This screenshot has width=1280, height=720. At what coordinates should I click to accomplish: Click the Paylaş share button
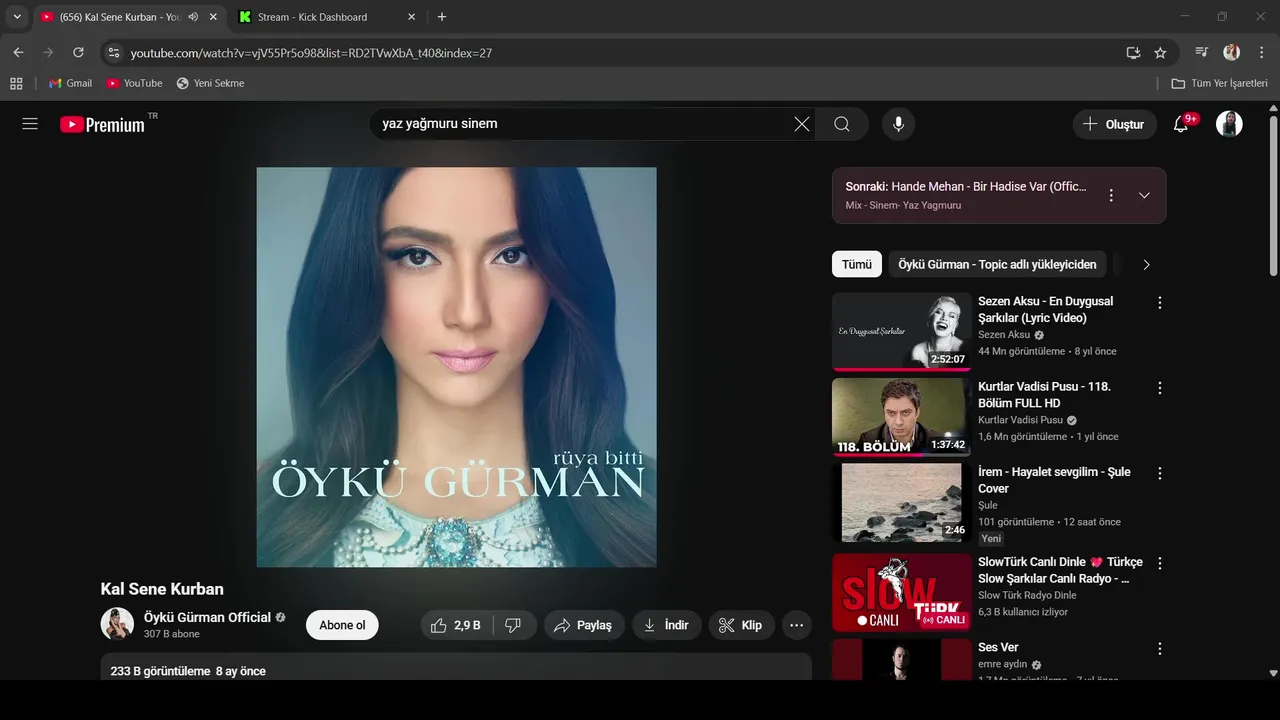pyautogui.click(x=584, y=625)
